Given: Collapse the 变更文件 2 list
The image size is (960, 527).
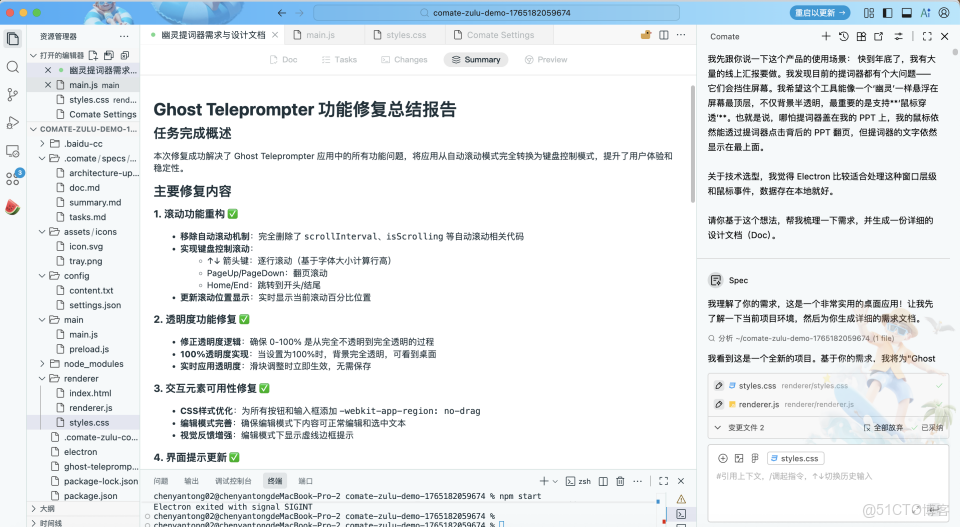Looking at the screenshot, I should click(718, 427).
